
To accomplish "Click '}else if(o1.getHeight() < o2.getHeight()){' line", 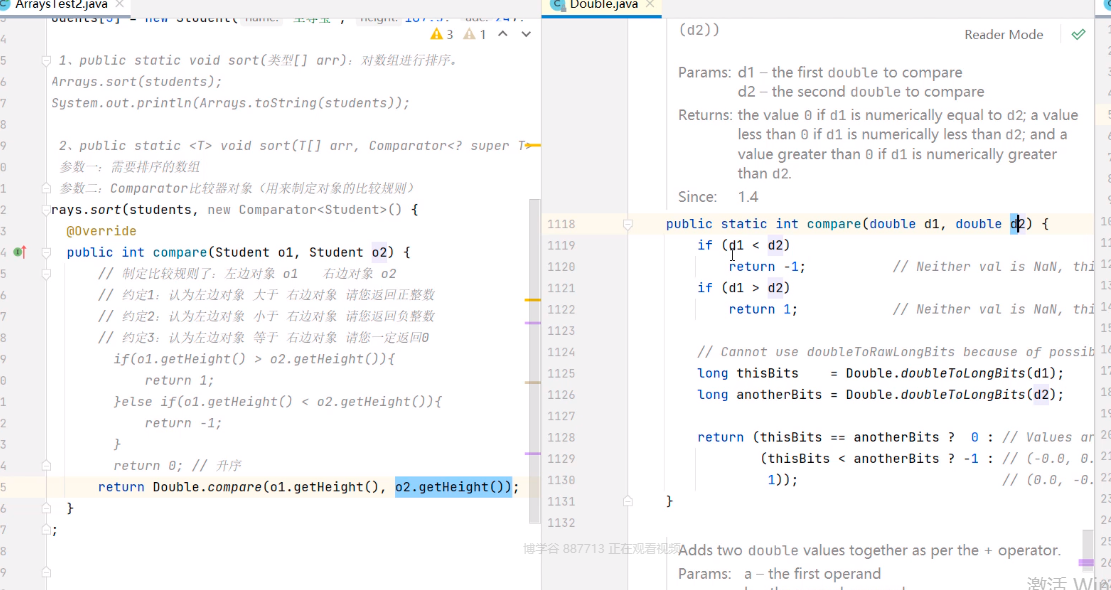I will coord(278,402).
